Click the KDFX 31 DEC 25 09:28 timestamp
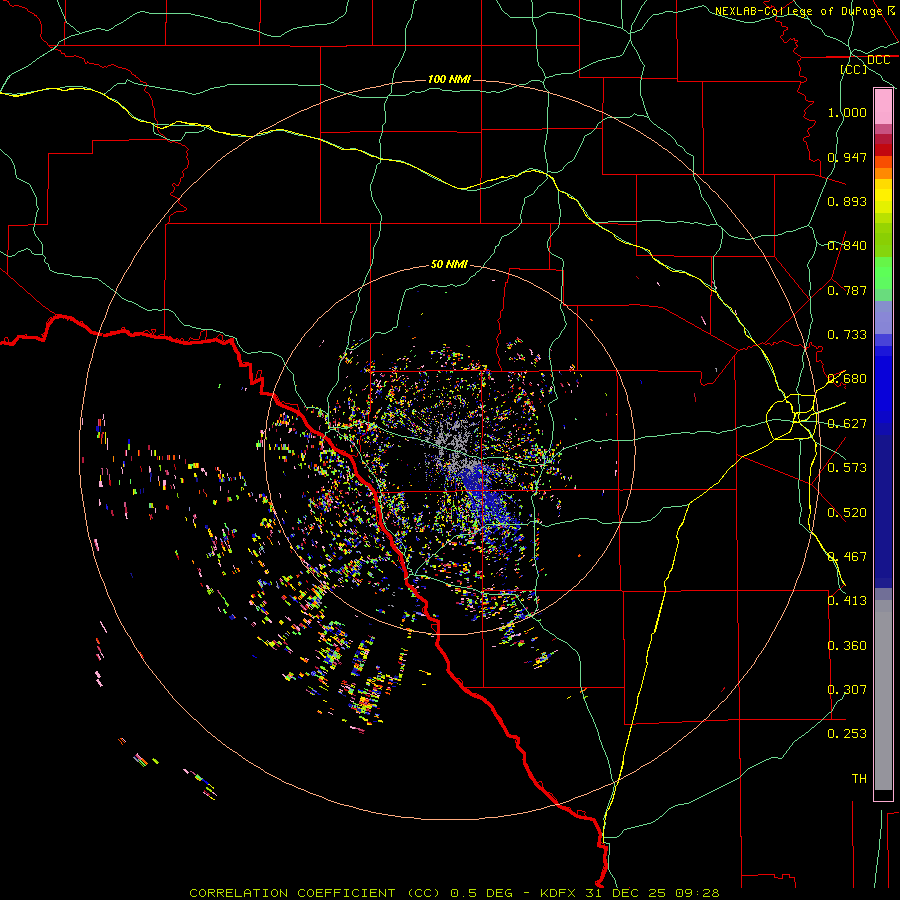Image resolution: width=900 pixels, height=900 pixels. pyautogui.click(x=630, y=893)
